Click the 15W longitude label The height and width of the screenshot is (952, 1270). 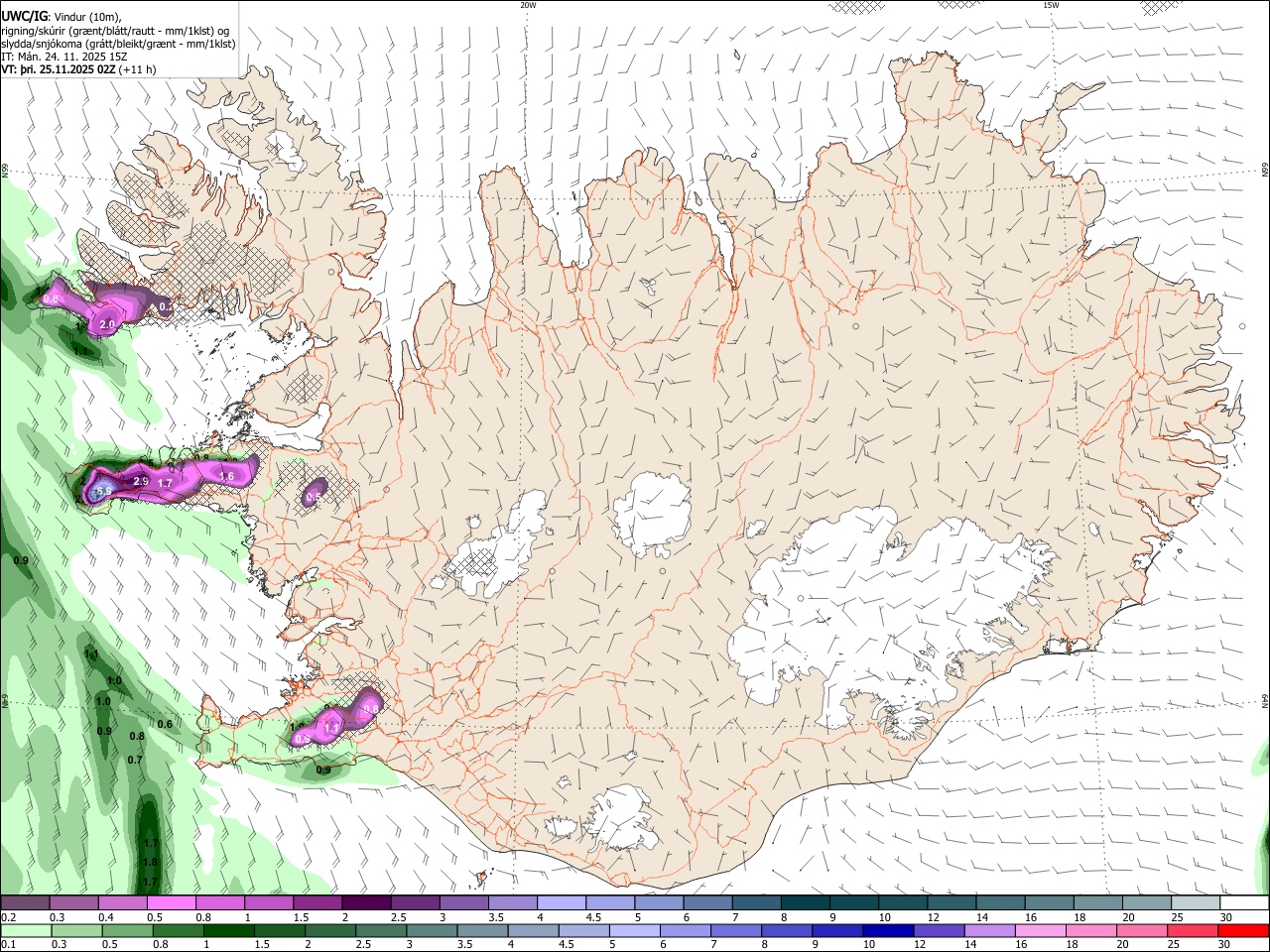[x=1051, y=5]
